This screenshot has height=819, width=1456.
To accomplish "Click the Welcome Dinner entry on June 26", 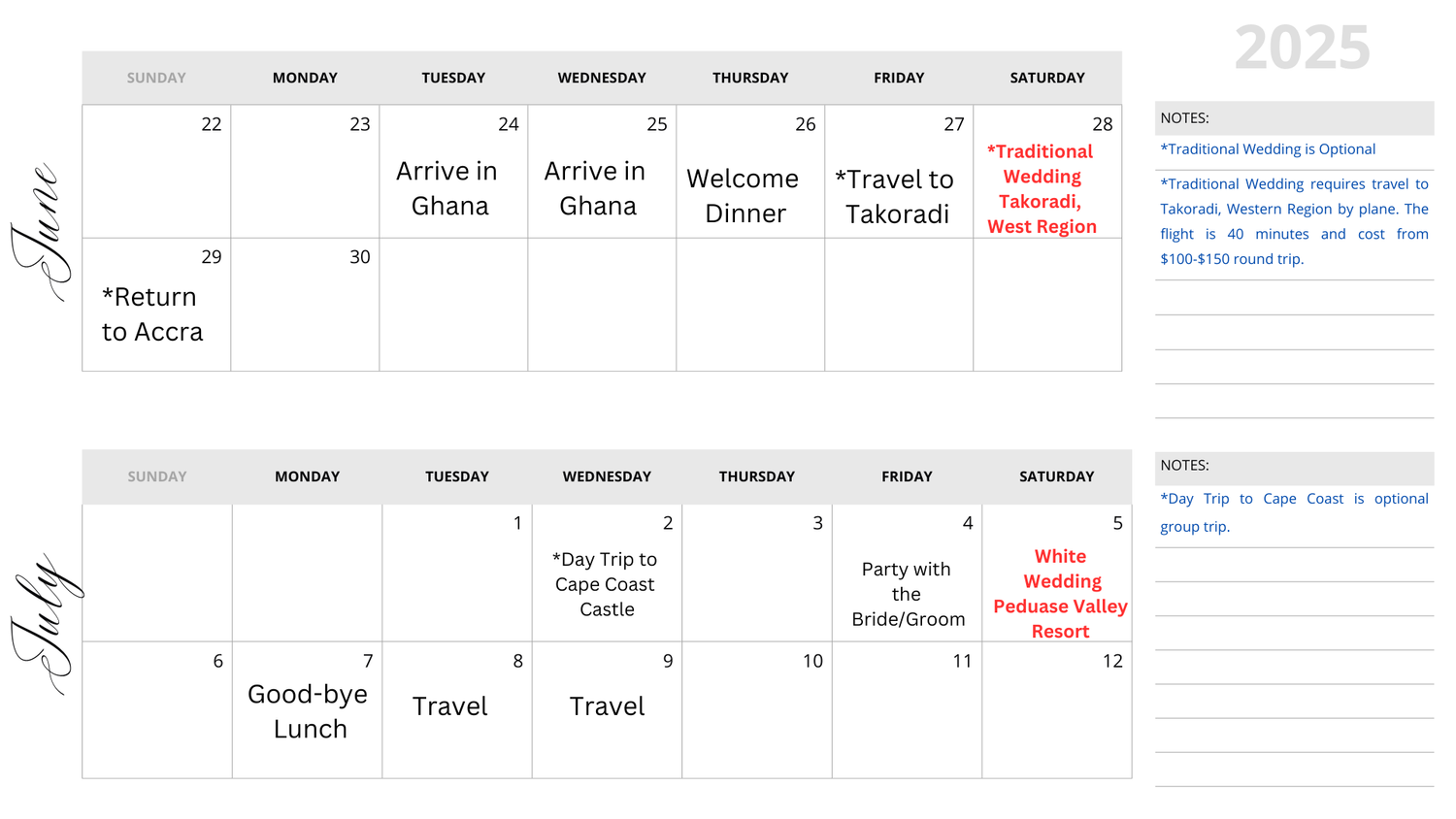I will [x=744, y=196].
